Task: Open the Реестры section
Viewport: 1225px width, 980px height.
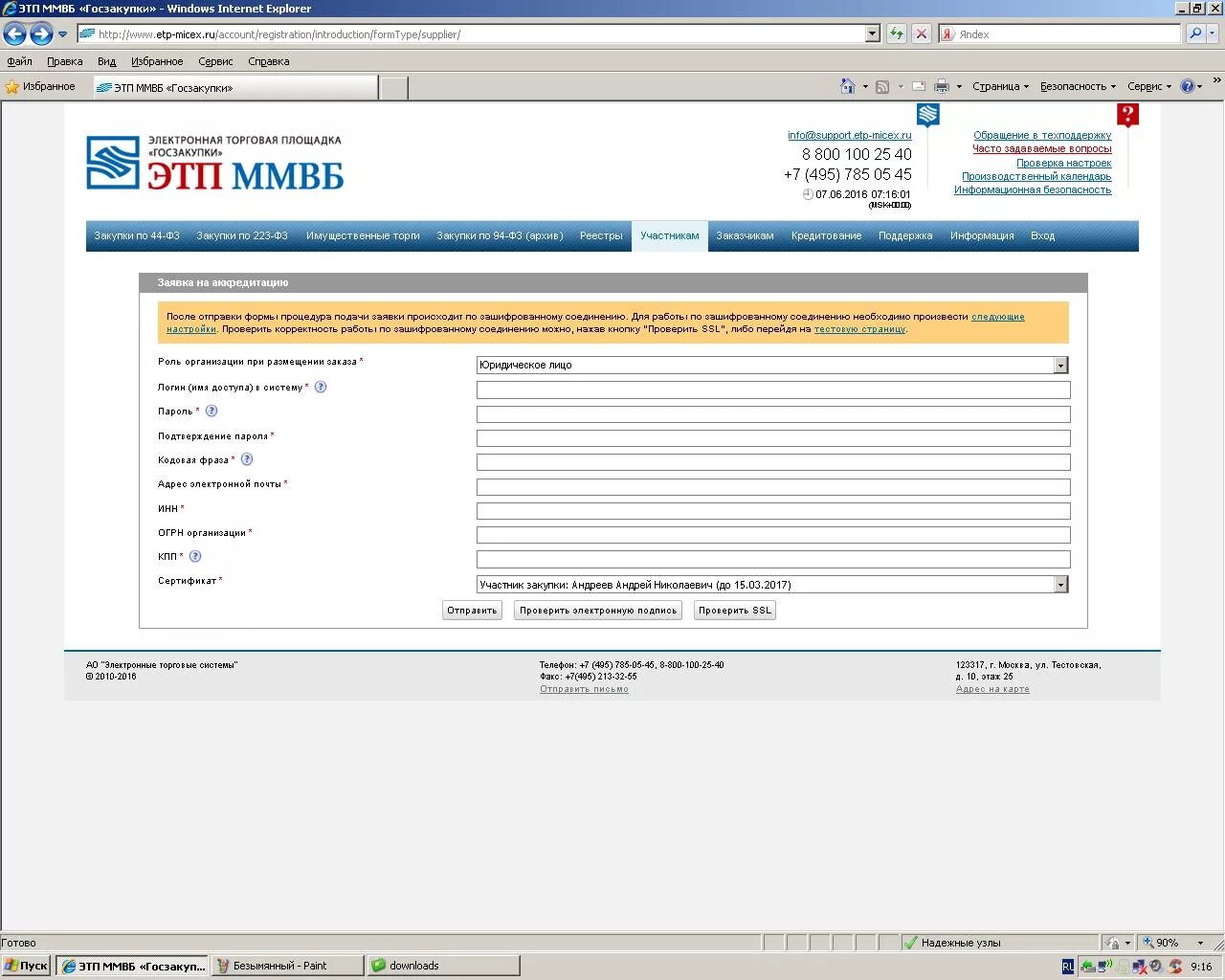Action: (601, 235)
